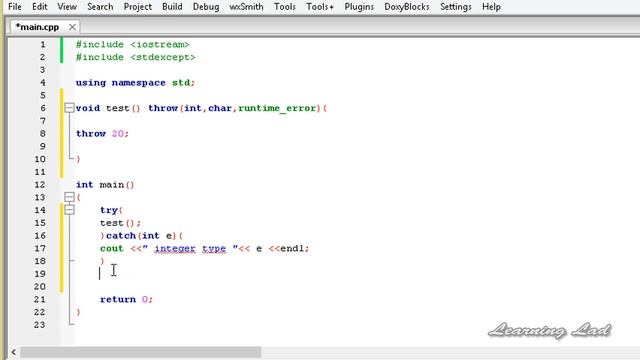
Task: Place cursor on '#include <iostream>' line
Action: (133, 44)
